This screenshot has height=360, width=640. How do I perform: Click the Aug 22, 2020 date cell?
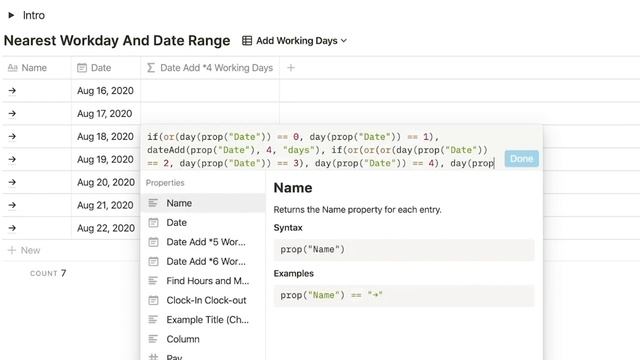coord(106,228)
